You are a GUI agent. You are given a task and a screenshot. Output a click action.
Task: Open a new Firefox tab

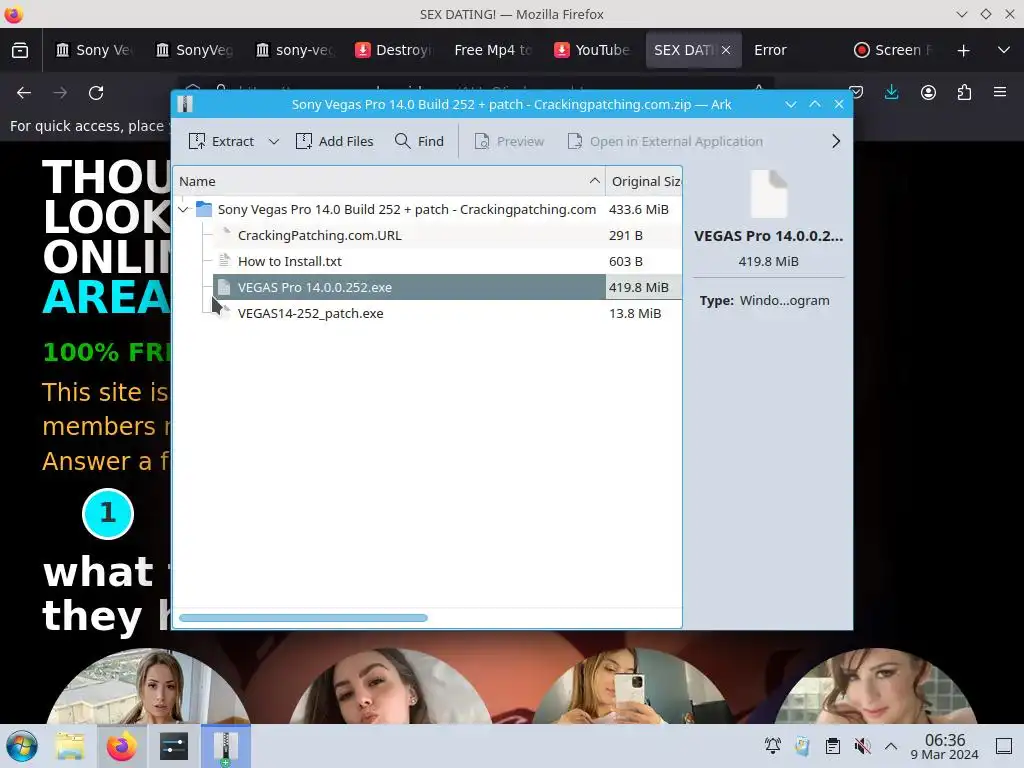coord(963,50)
